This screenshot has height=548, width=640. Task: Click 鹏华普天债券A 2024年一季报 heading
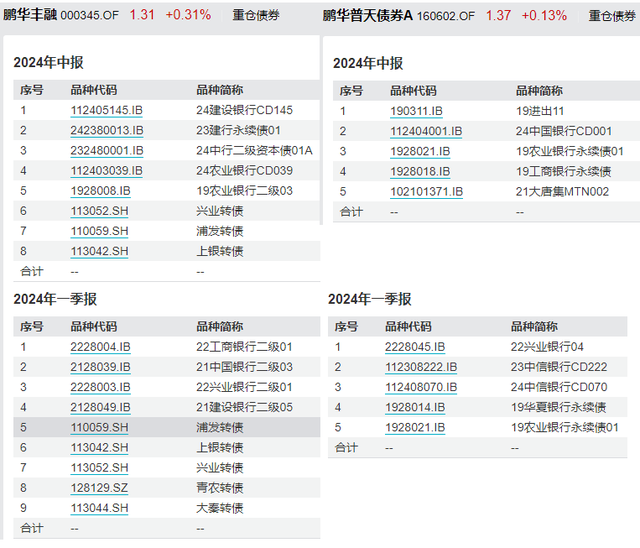point(369,299)
